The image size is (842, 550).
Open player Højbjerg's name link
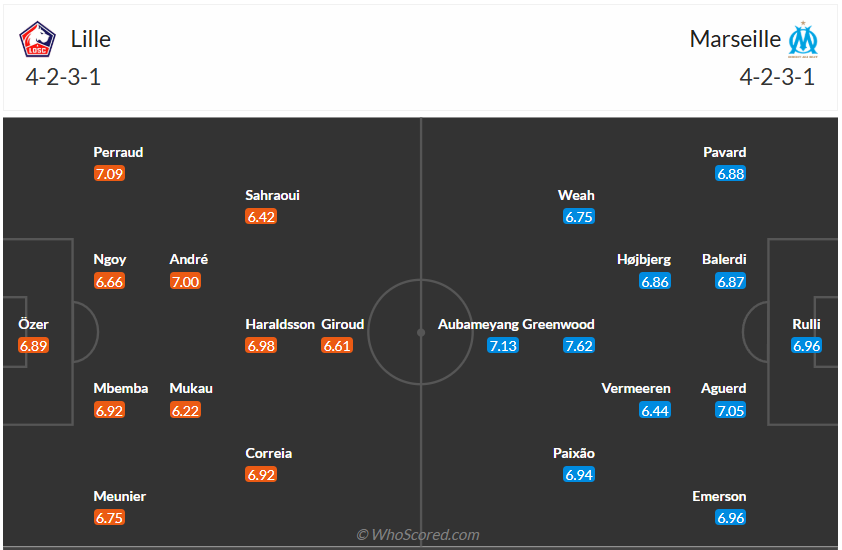644,259
